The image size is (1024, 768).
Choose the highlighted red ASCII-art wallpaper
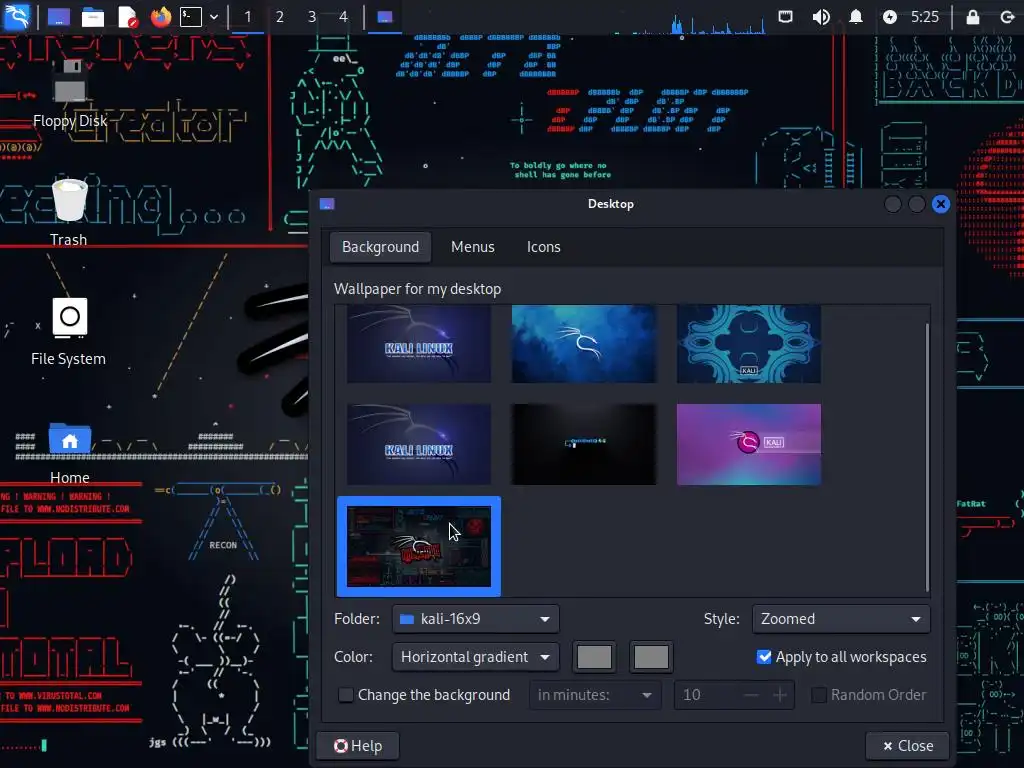click(x=419, y=547)
